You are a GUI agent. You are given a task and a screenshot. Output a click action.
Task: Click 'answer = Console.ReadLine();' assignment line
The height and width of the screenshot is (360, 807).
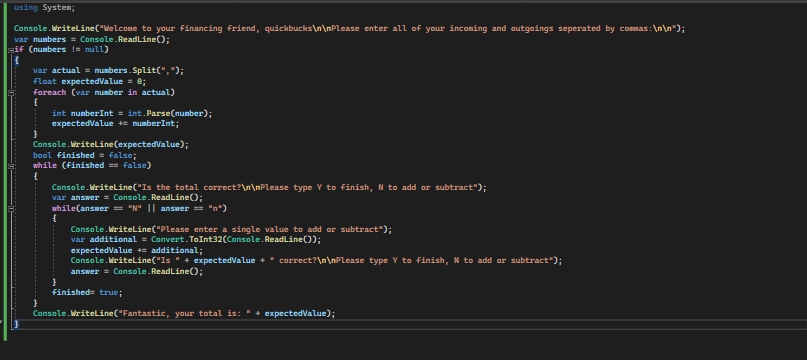tap(137, 271)
